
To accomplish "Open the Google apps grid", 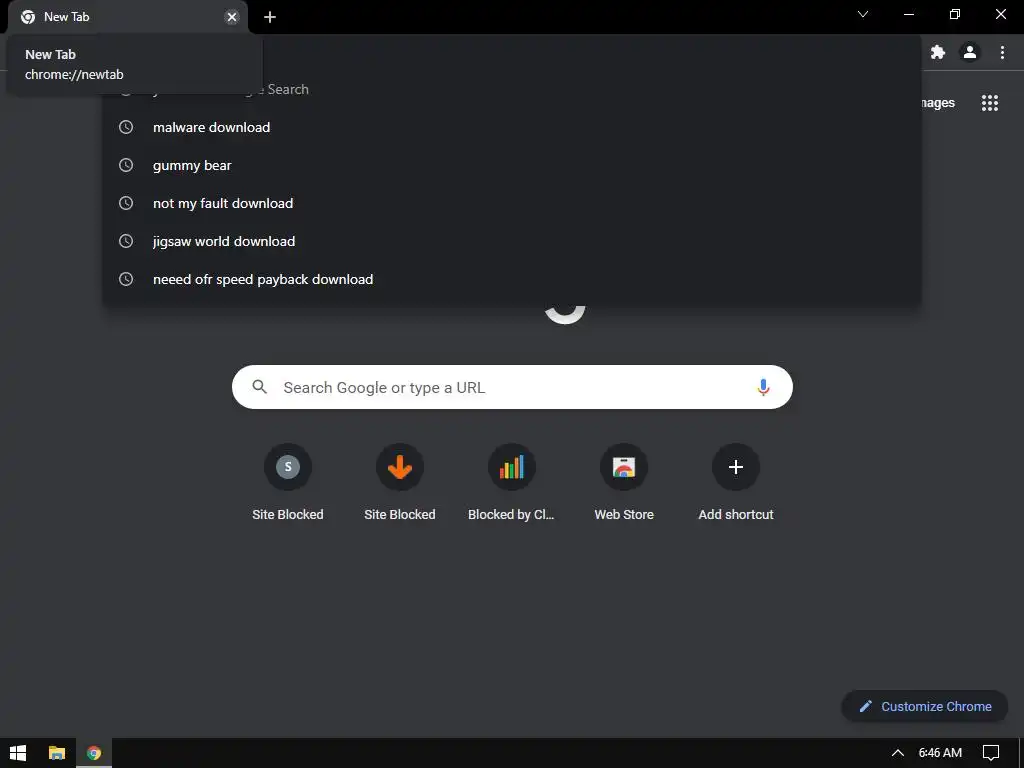I will 990,103.
